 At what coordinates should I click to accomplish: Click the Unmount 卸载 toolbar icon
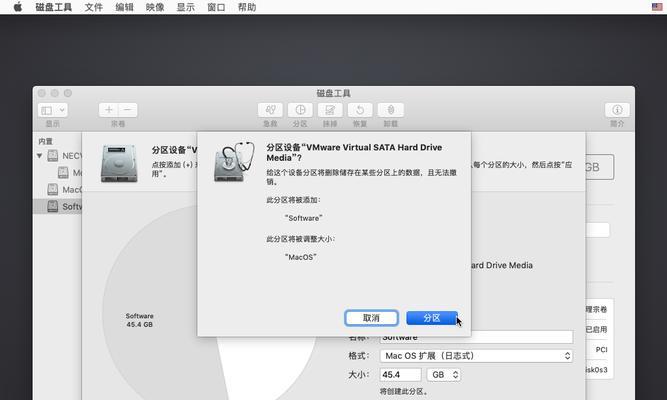point(391,110)
